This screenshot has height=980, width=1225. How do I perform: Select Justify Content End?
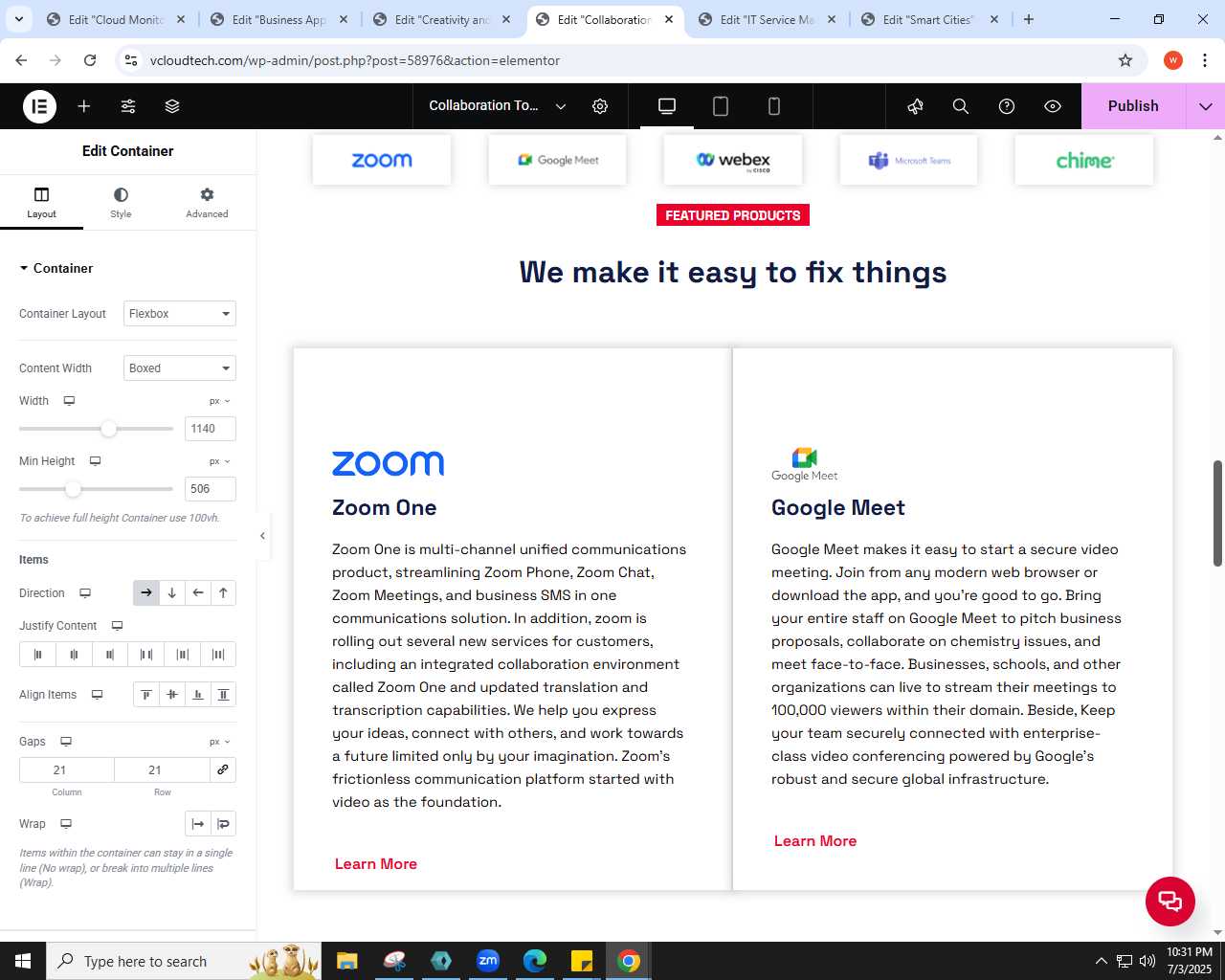110,655
